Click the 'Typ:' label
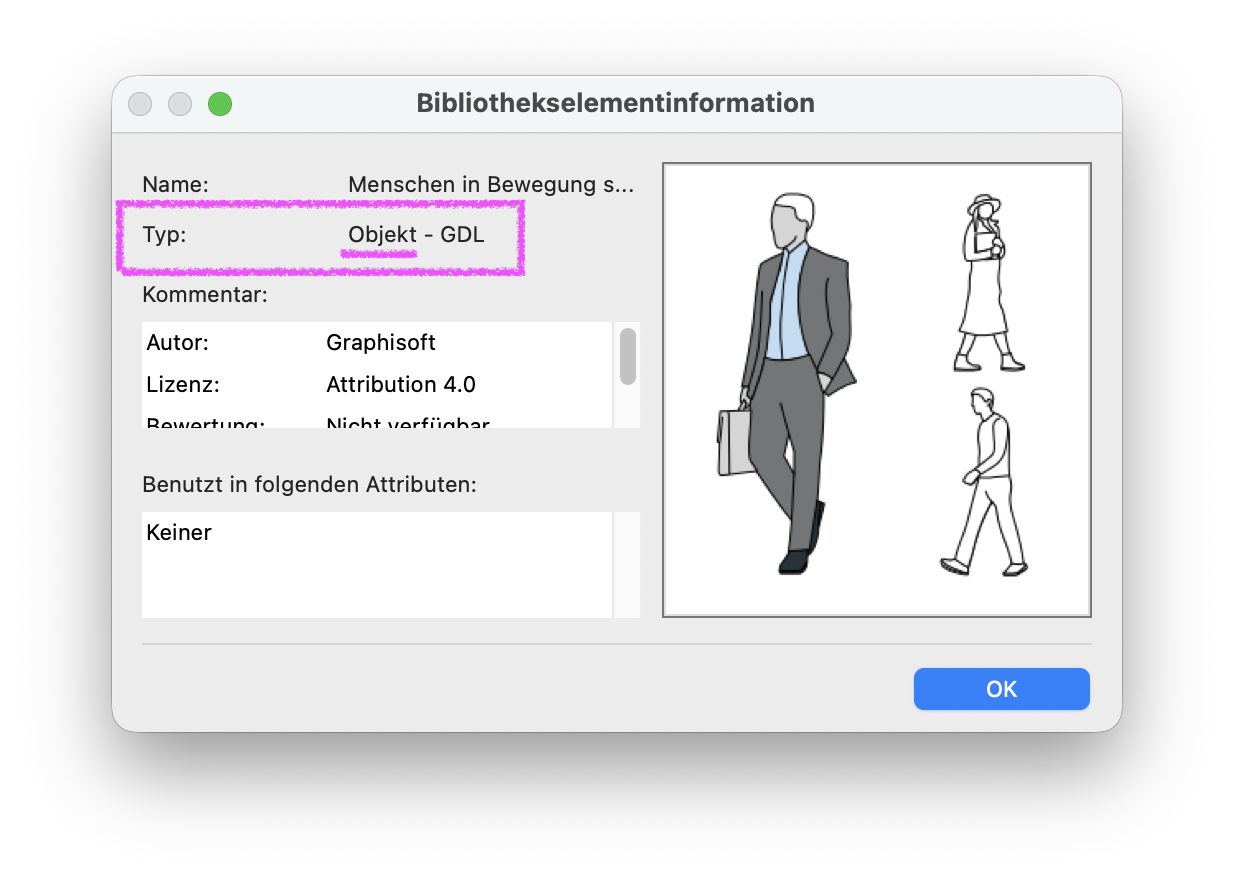Viewport: 1234px width, 880px height. tap(165, 236)
